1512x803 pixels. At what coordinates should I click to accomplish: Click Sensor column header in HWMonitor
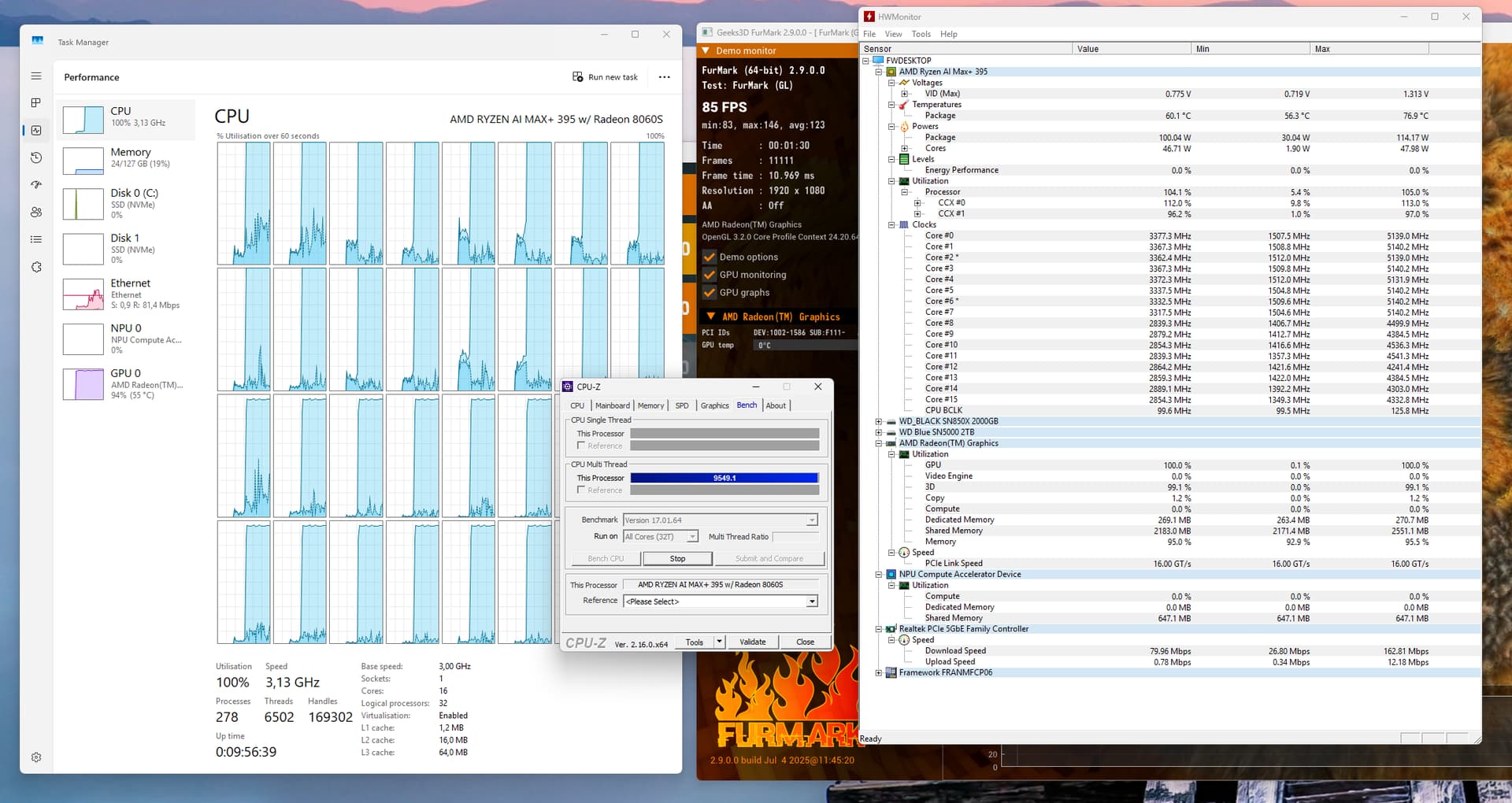966,49
